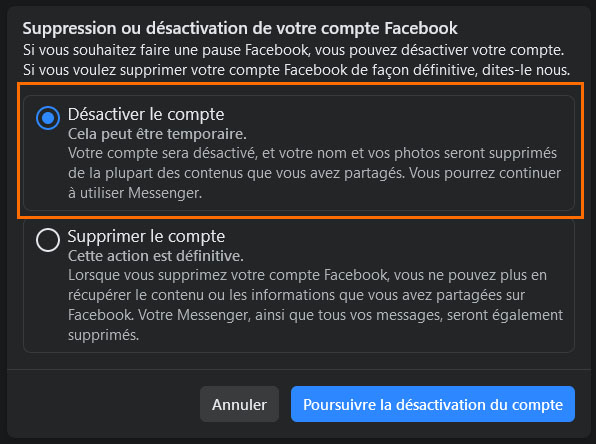596x444 pixels.
Task: Click the line mentioning Votre Messenger and messages
Action: (x=315, y=315)
